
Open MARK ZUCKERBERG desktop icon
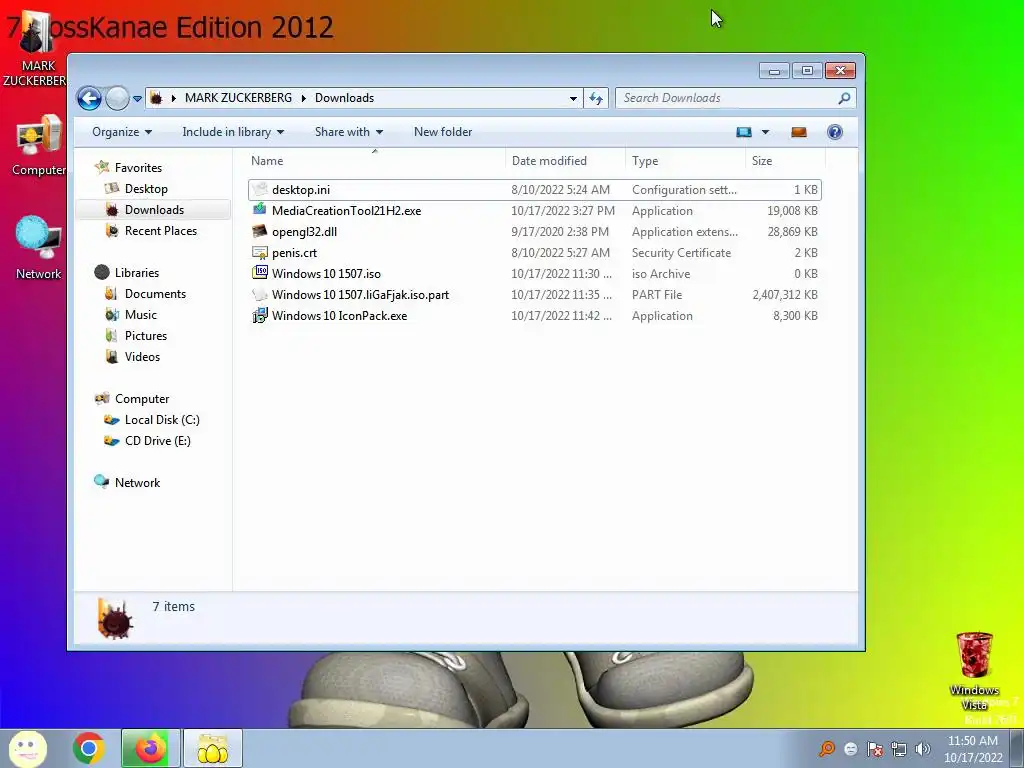point(36,49)
